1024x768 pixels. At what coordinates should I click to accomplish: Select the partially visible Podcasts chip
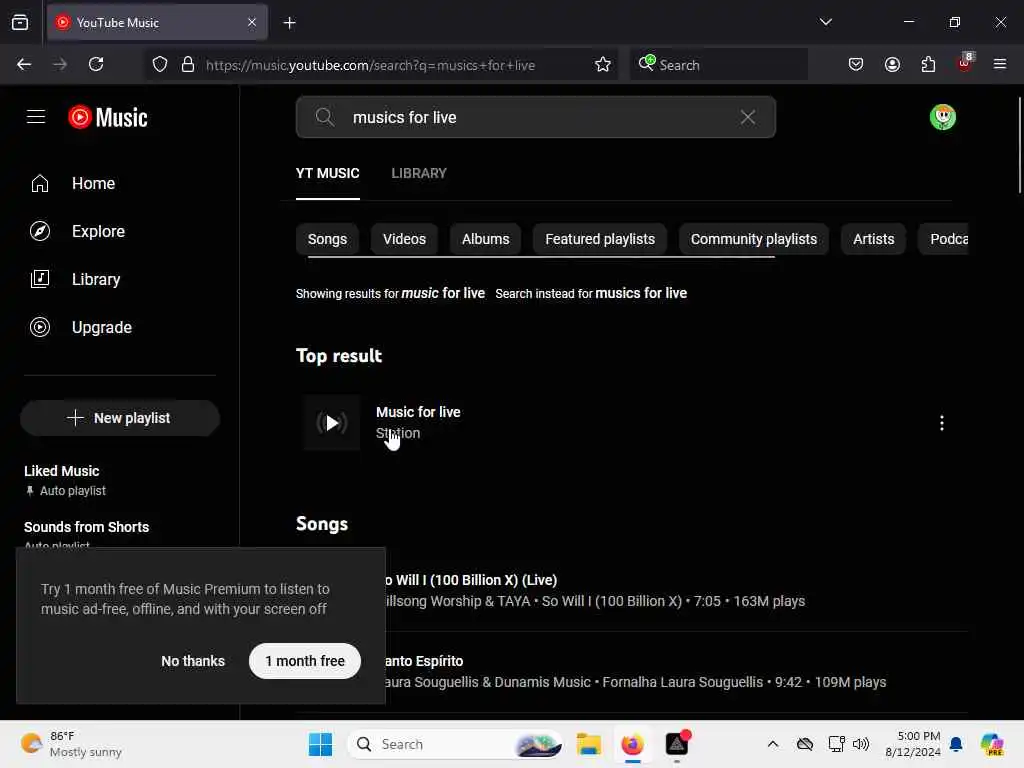(944, 239)
